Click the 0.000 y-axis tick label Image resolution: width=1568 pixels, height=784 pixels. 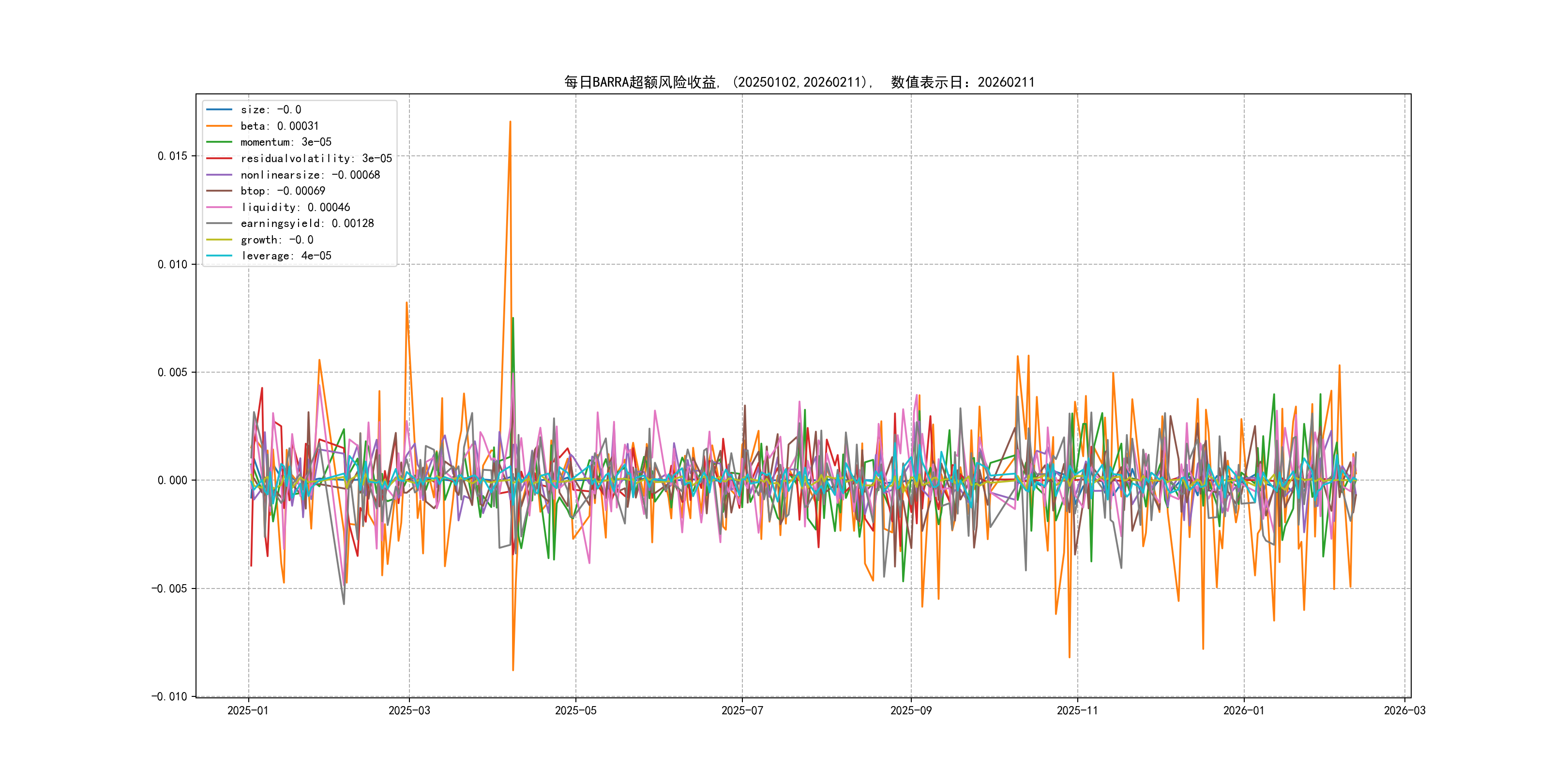click(x=172, y=480)
